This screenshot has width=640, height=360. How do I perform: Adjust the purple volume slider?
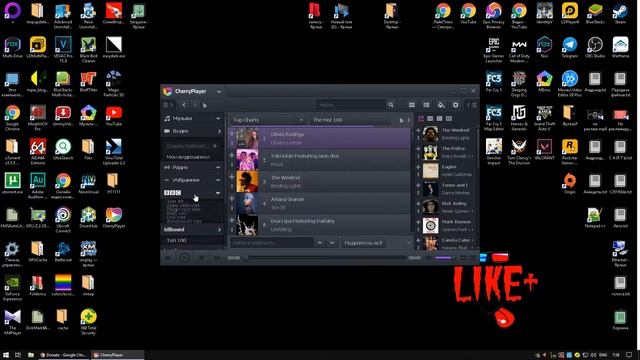[x=443, y=258]
